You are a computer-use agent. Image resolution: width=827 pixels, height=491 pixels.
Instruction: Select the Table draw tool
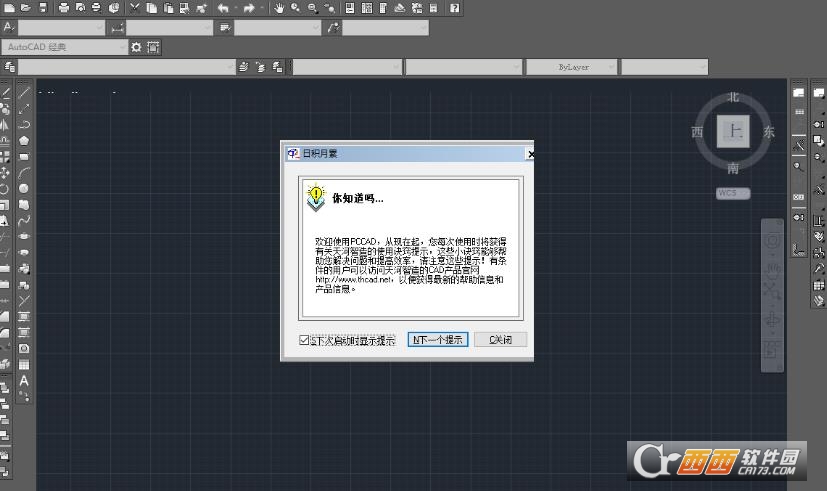coord(24,365)
